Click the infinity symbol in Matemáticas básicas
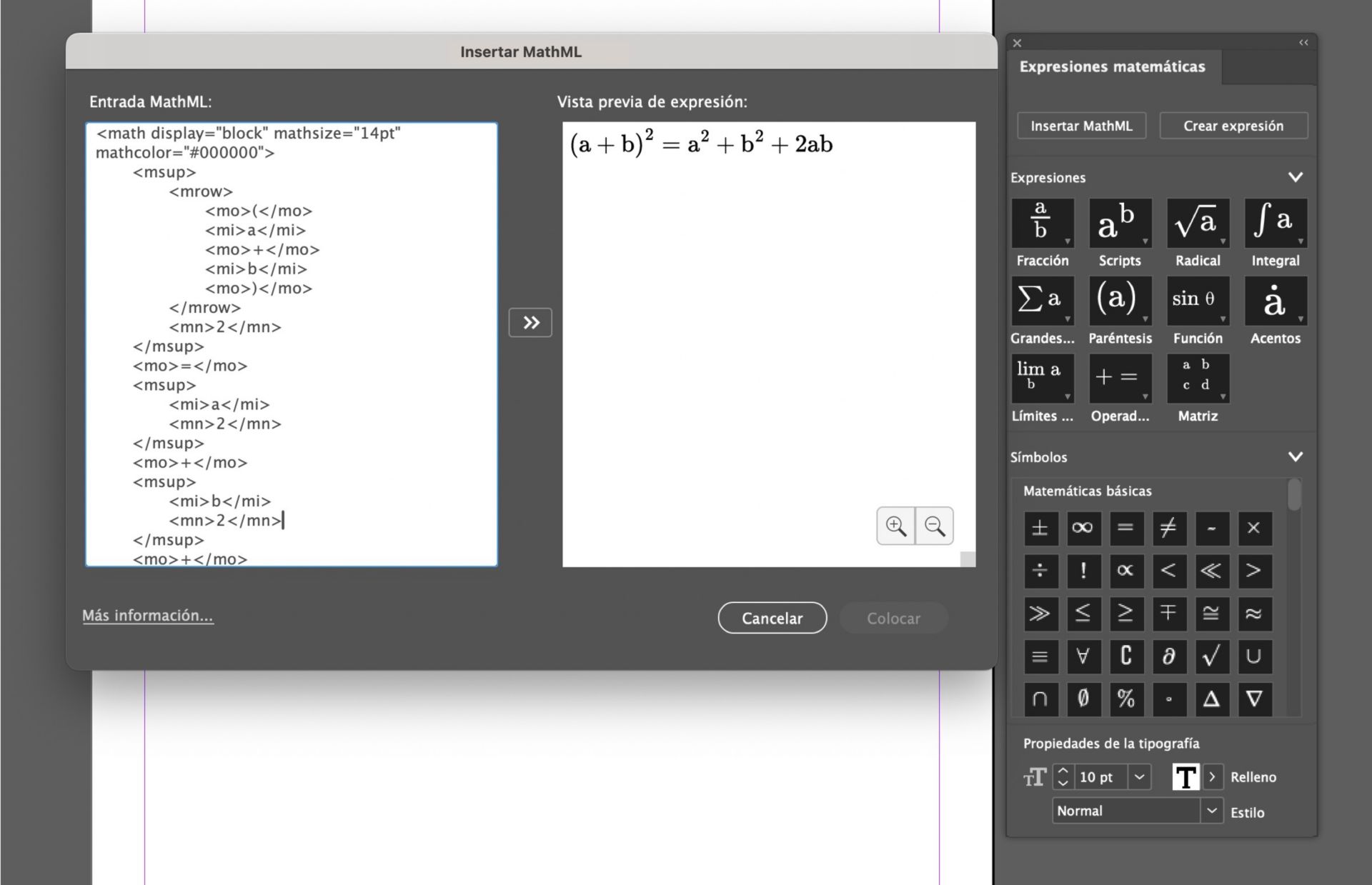 click(x=1083, y=529)
